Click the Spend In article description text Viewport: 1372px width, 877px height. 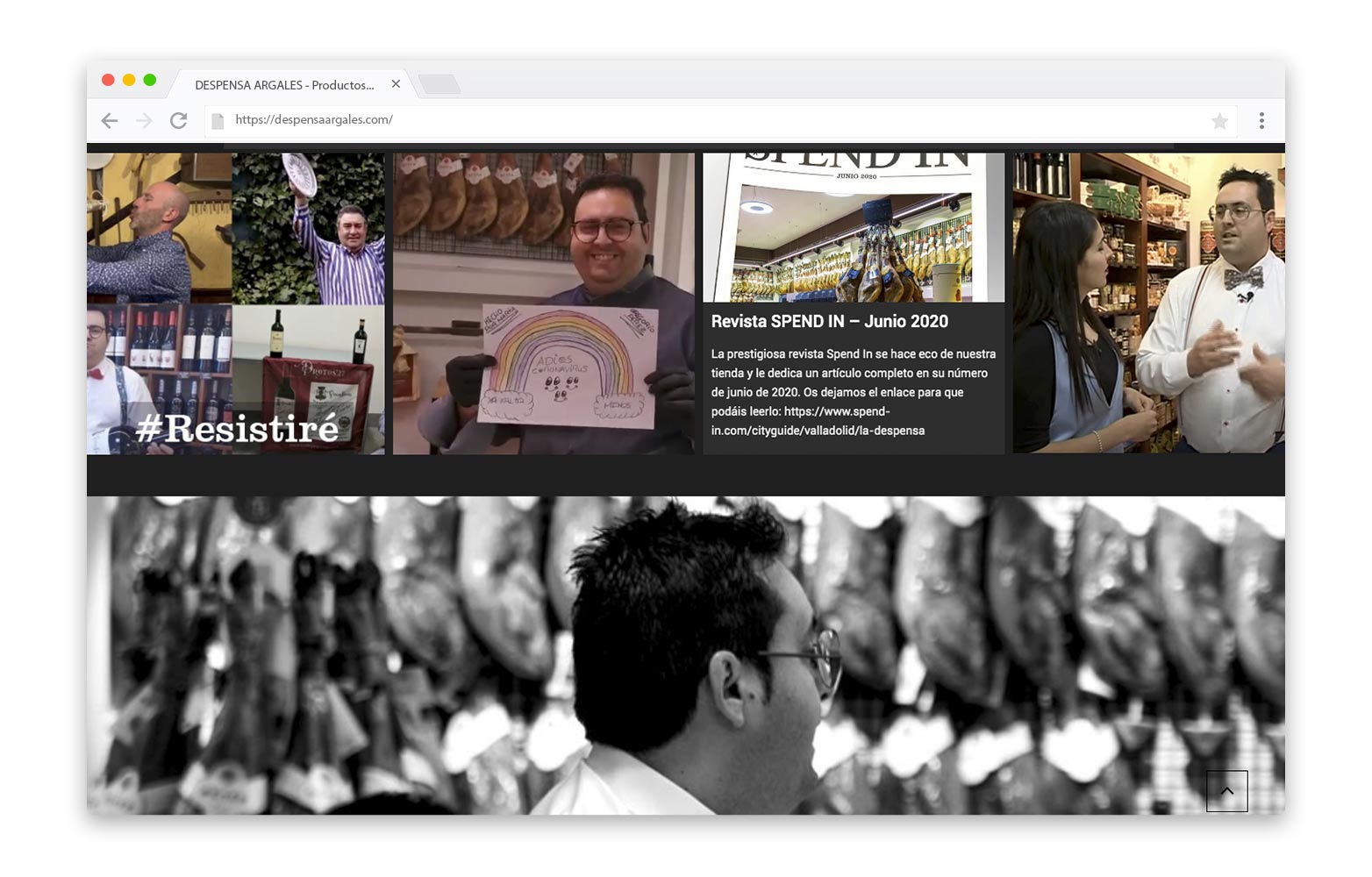pos(853,392)
